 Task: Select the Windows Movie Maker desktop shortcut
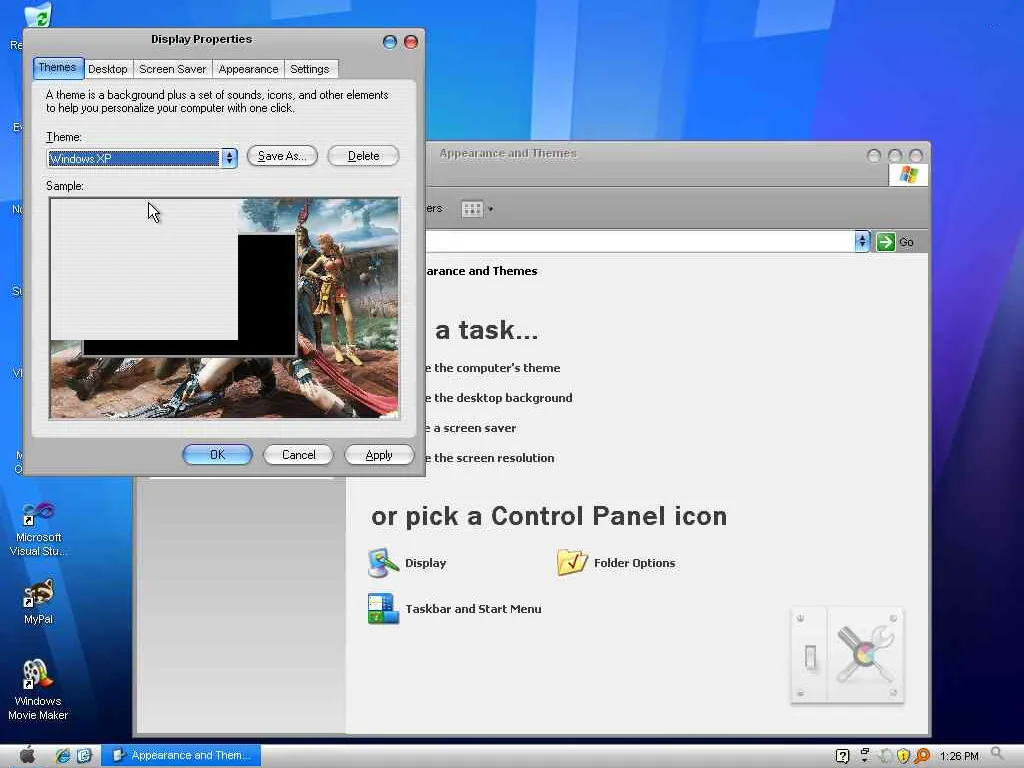click(x=38, y=690)
